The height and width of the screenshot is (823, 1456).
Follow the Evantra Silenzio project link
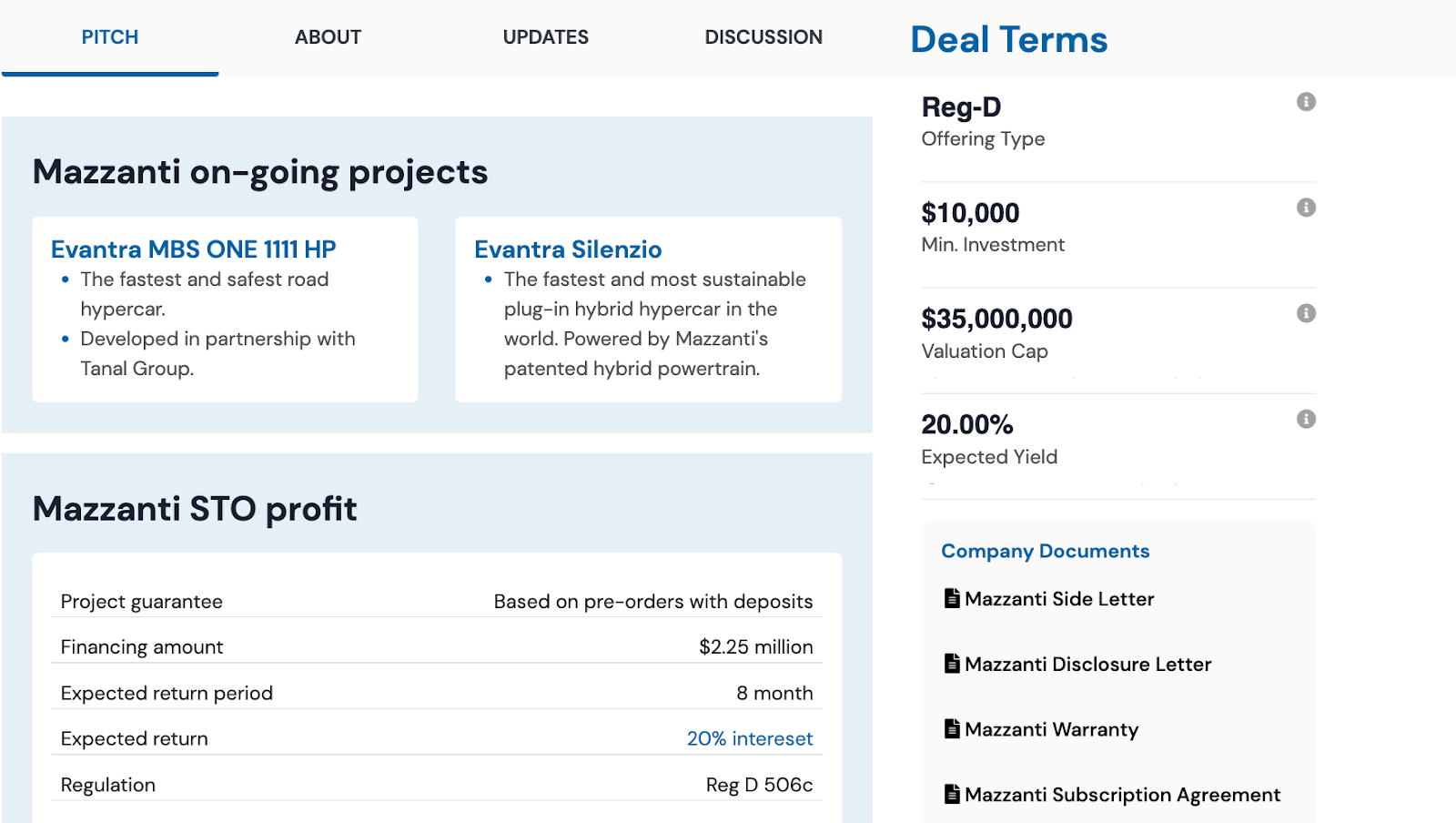(568, 249)
